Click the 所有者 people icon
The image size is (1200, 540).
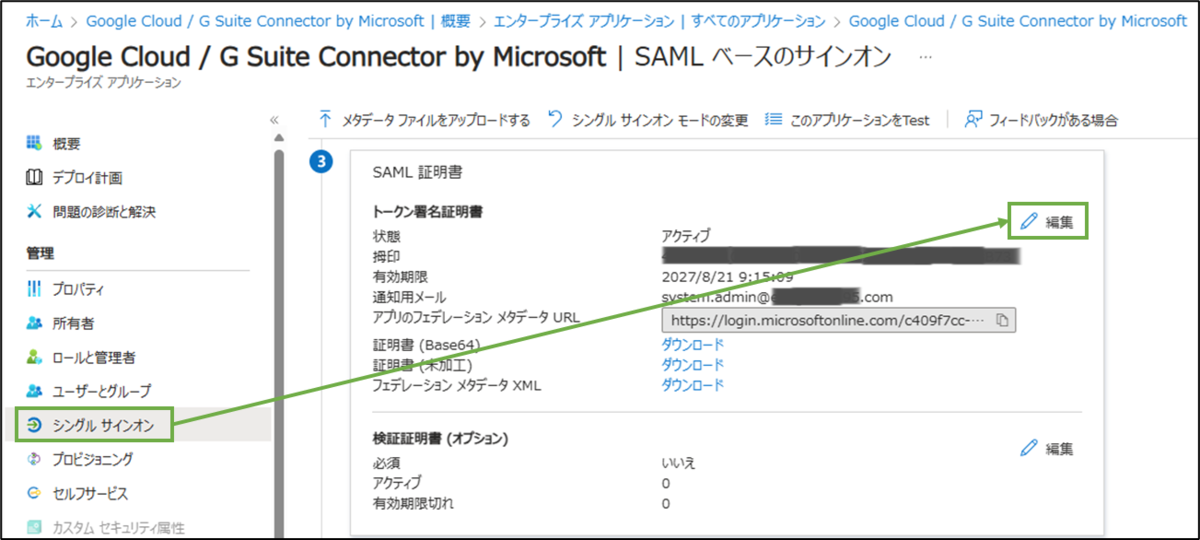(34, 324)
